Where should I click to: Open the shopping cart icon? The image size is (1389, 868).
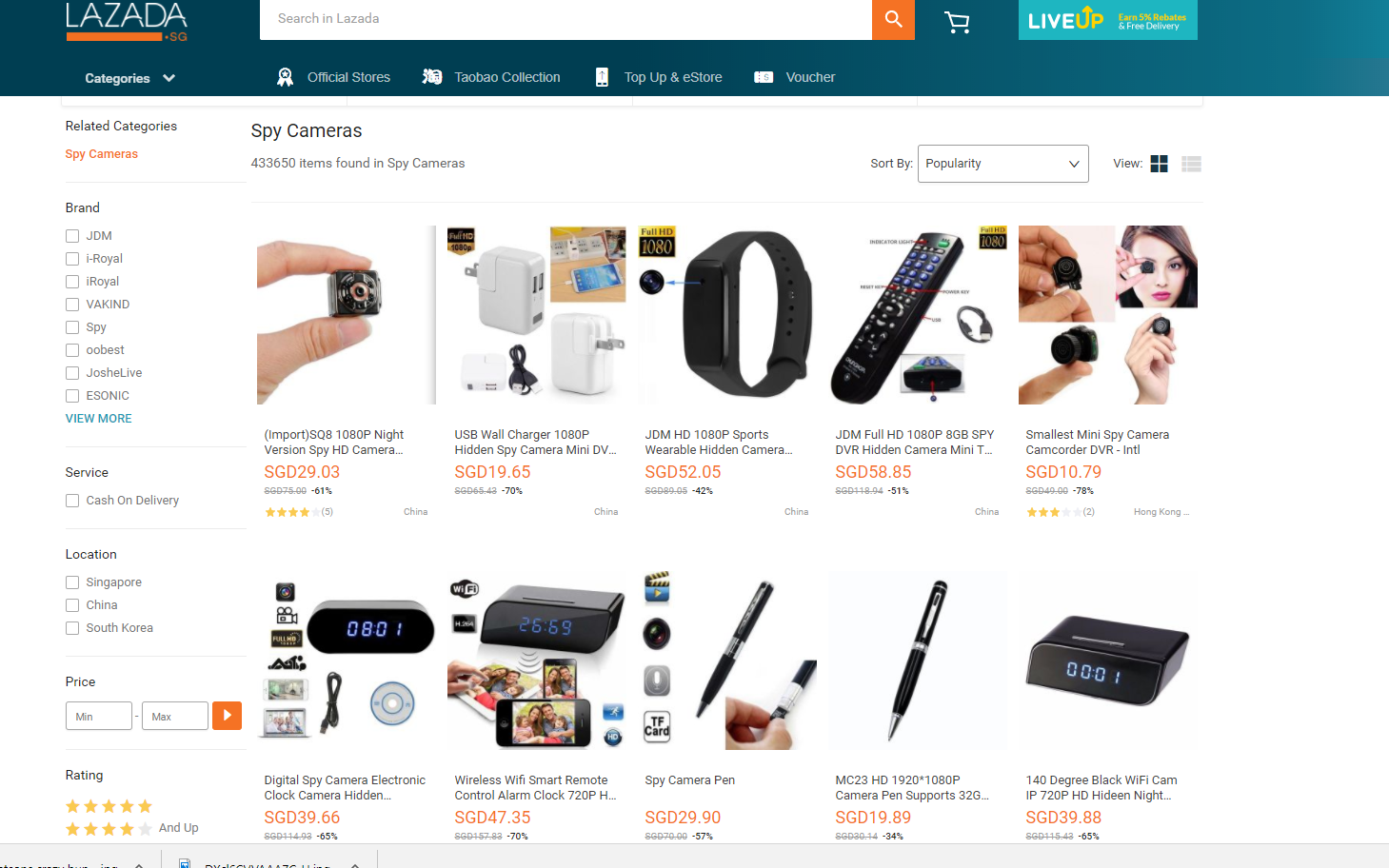pos(957,22)
